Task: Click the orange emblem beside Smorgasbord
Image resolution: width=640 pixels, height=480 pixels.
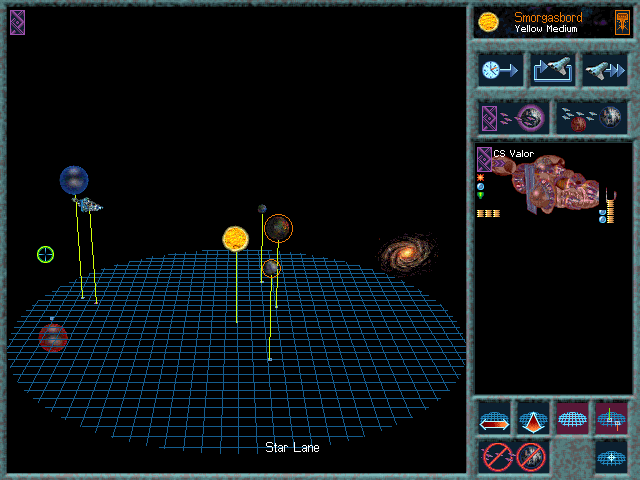Action: [x=622, y=22]
